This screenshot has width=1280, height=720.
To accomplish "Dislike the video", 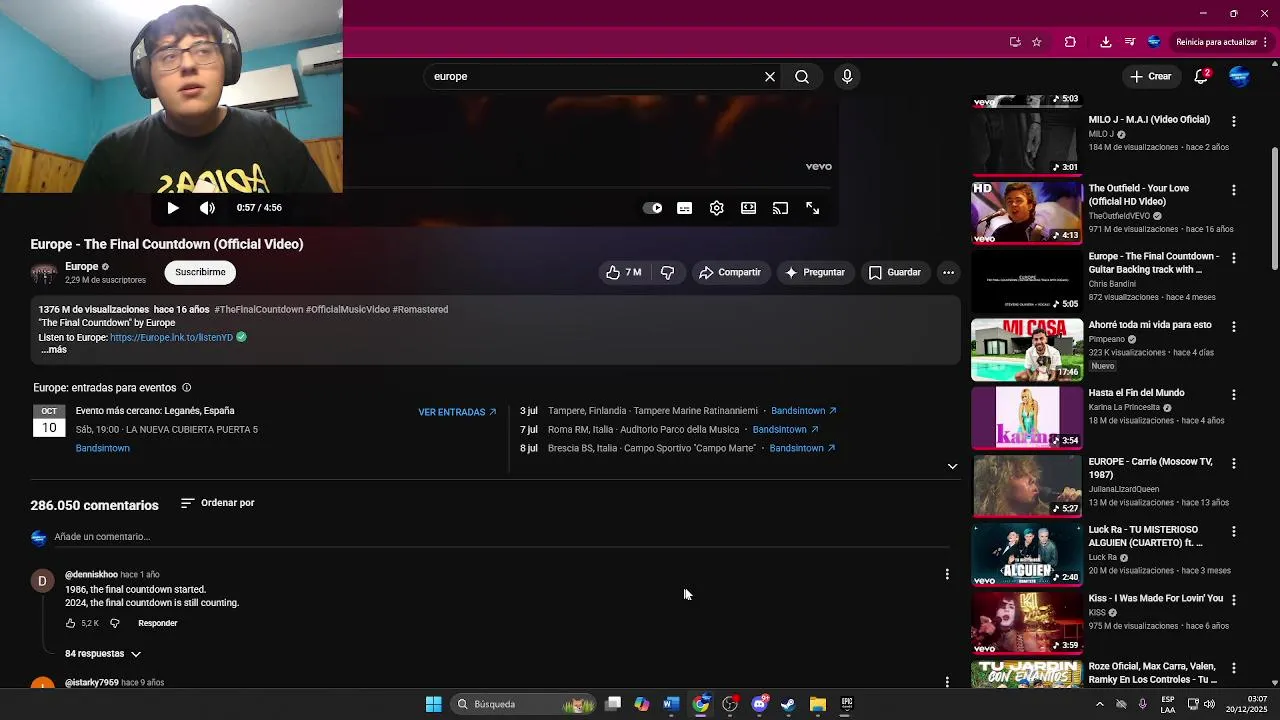I will click(667, 272).
